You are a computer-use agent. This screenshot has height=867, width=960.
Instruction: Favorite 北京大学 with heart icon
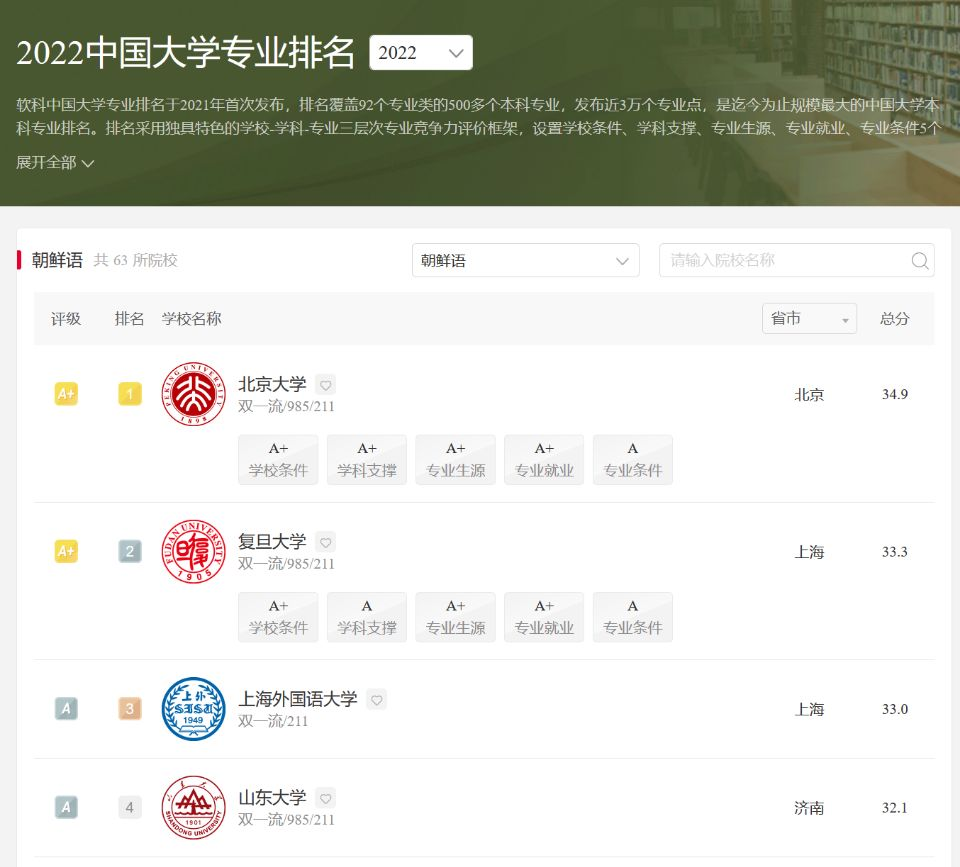[x=326, y=385]
